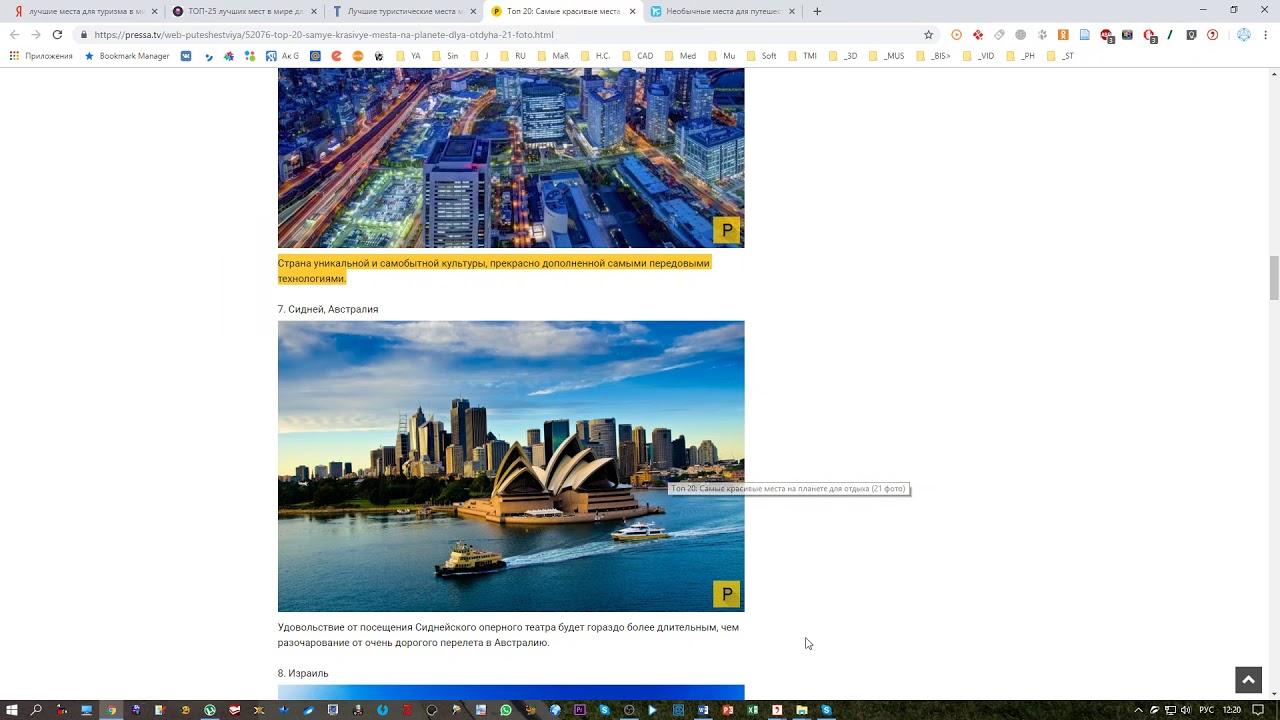Click the heading '7. Сидней, Австралия'
The width and height of the screenshot is (1280, 720).
pos(328,309)
